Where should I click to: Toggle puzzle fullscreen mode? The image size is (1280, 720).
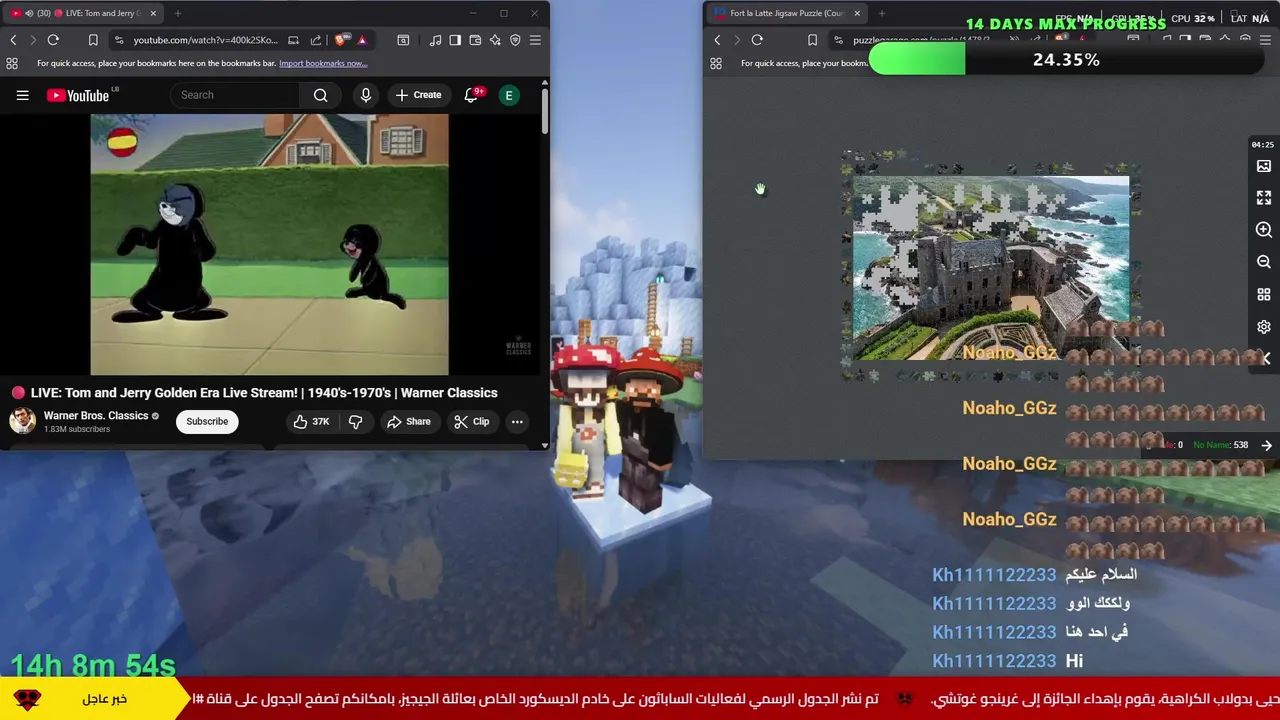point(1264,198)
